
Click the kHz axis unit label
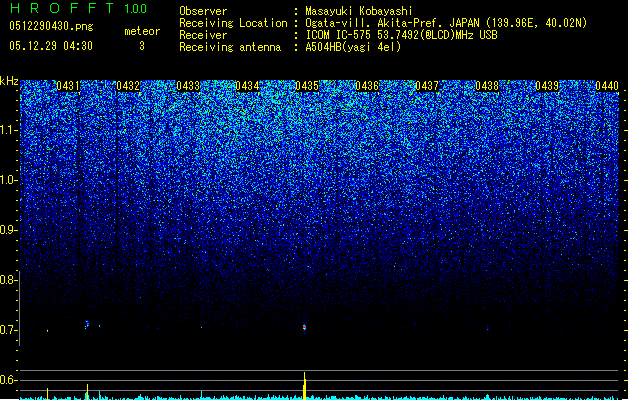pos(9,81)
